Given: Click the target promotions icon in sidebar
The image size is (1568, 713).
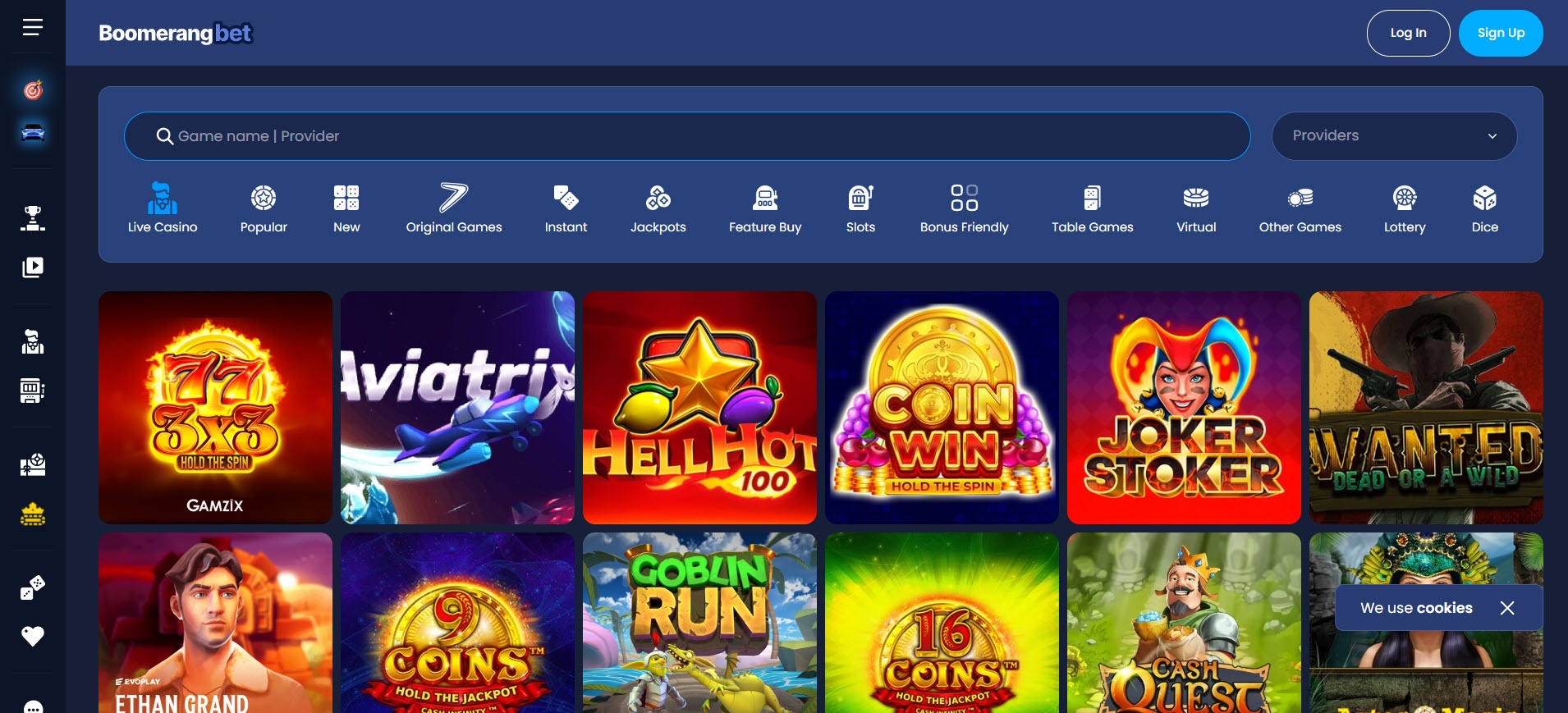Looking at the screenshot, I should coord(33,90).
